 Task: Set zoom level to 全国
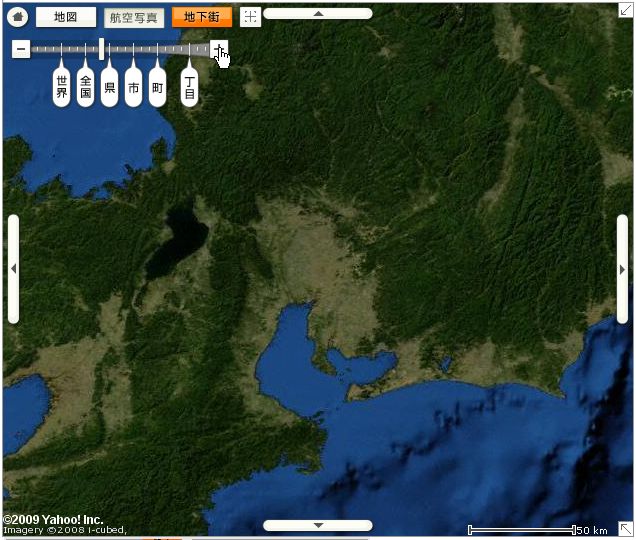click(x=86, y=88)
